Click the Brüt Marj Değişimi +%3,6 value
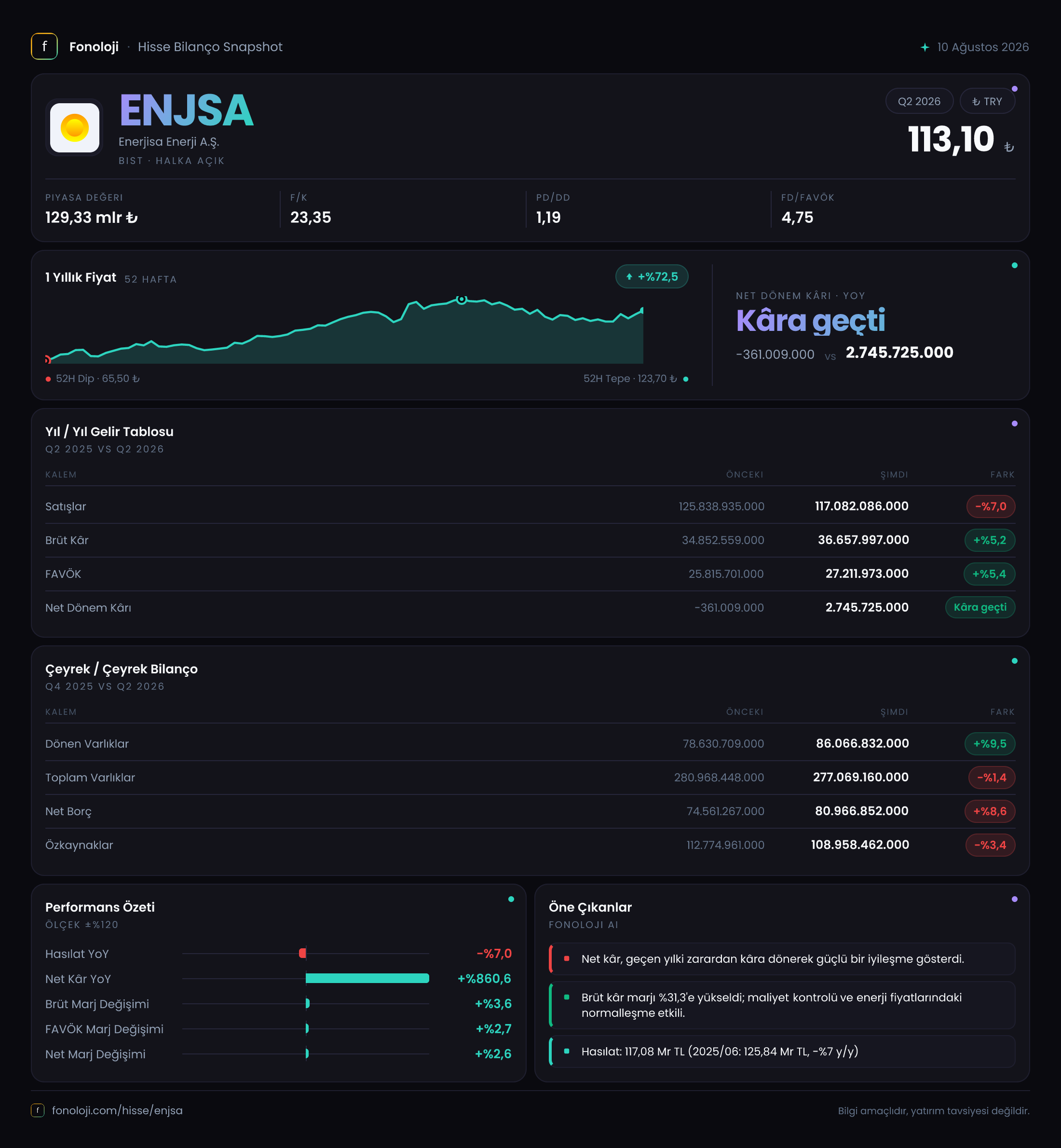The height and width of the screenshot is (1148, 1061). point(492,1004)
